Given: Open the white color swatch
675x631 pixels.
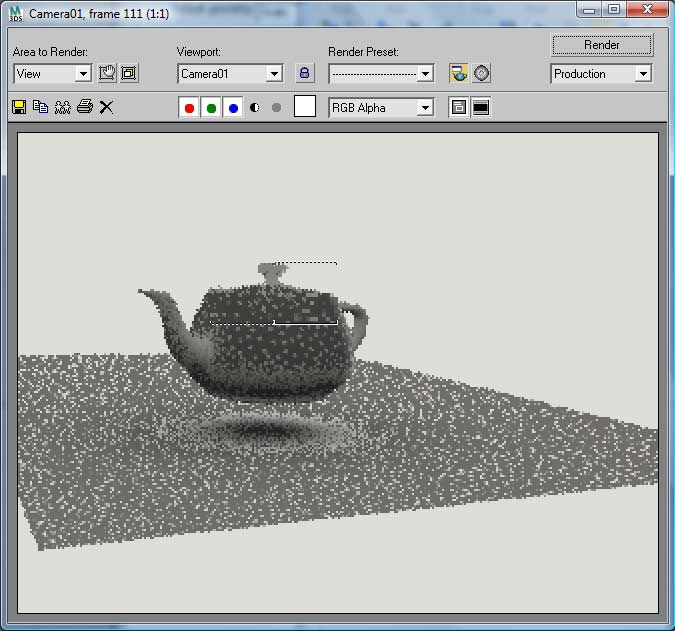Looking at the screenshot, I should pos(305,106).
